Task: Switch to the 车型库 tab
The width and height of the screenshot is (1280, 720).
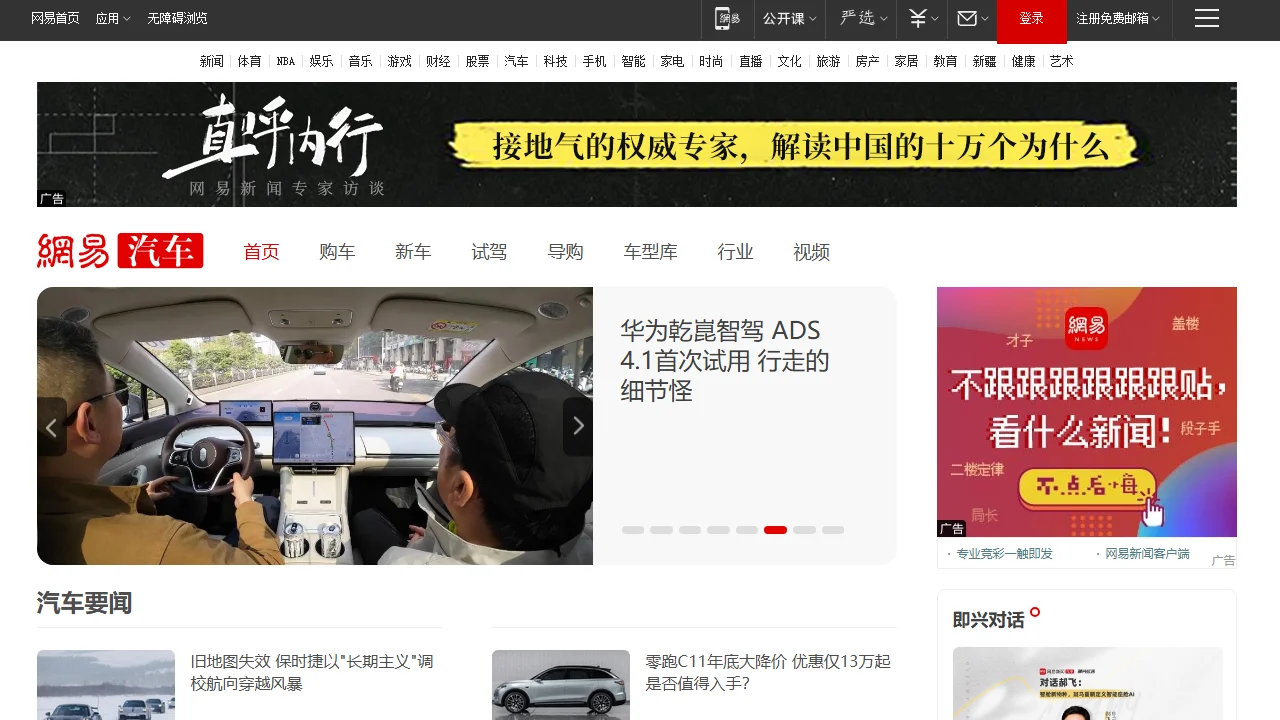Action: (650, 252)
